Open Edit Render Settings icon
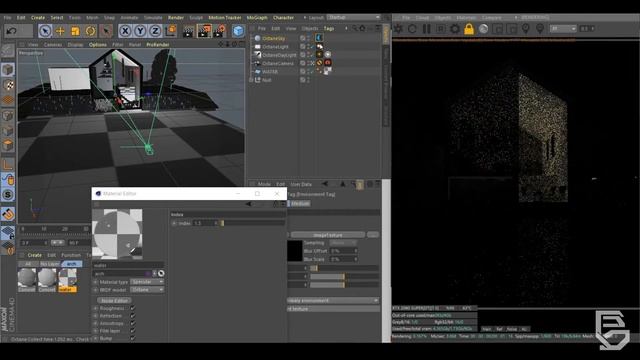Viewport: 640px width, 360px height. pyautogui.click(x=220, y=31)
